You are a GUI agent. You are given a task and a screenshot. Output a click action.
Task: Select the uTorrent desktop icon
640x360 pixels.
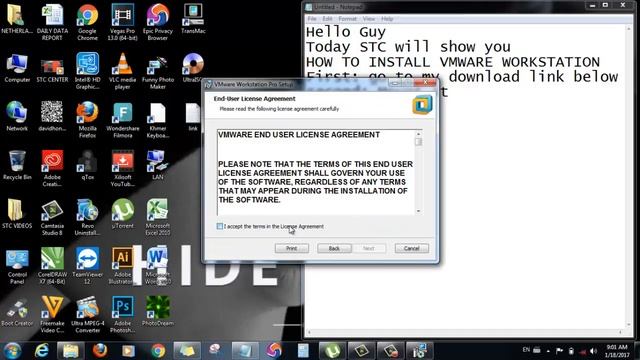[122, 214]
